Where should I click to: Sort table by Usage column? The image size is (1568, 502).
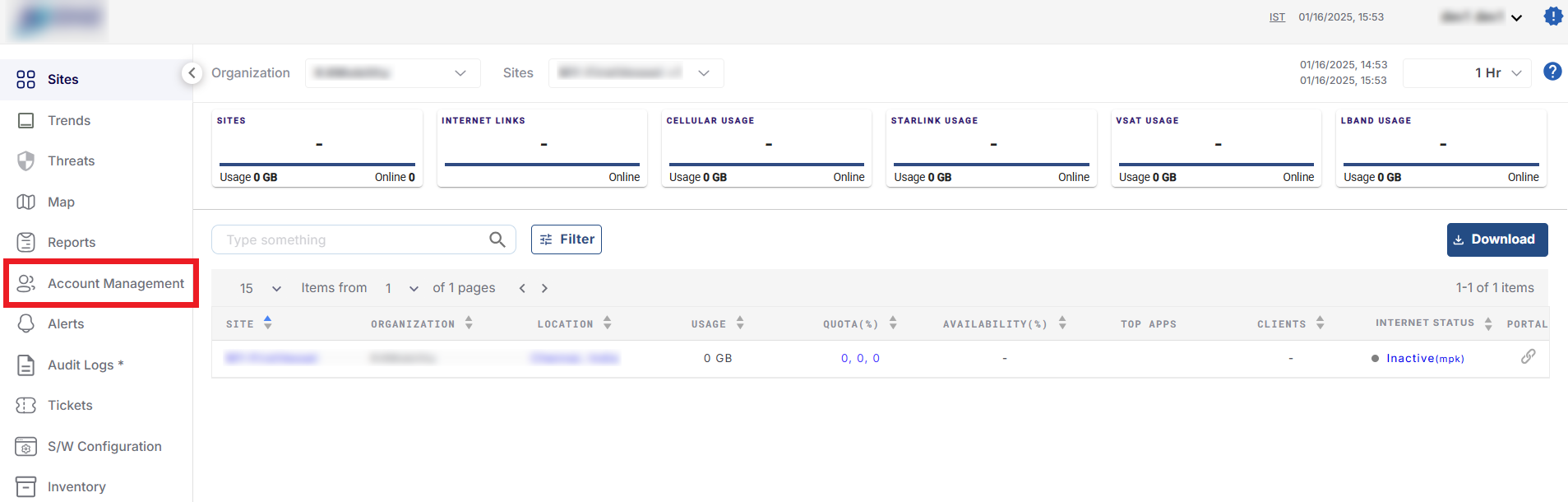tap(740, 323)
